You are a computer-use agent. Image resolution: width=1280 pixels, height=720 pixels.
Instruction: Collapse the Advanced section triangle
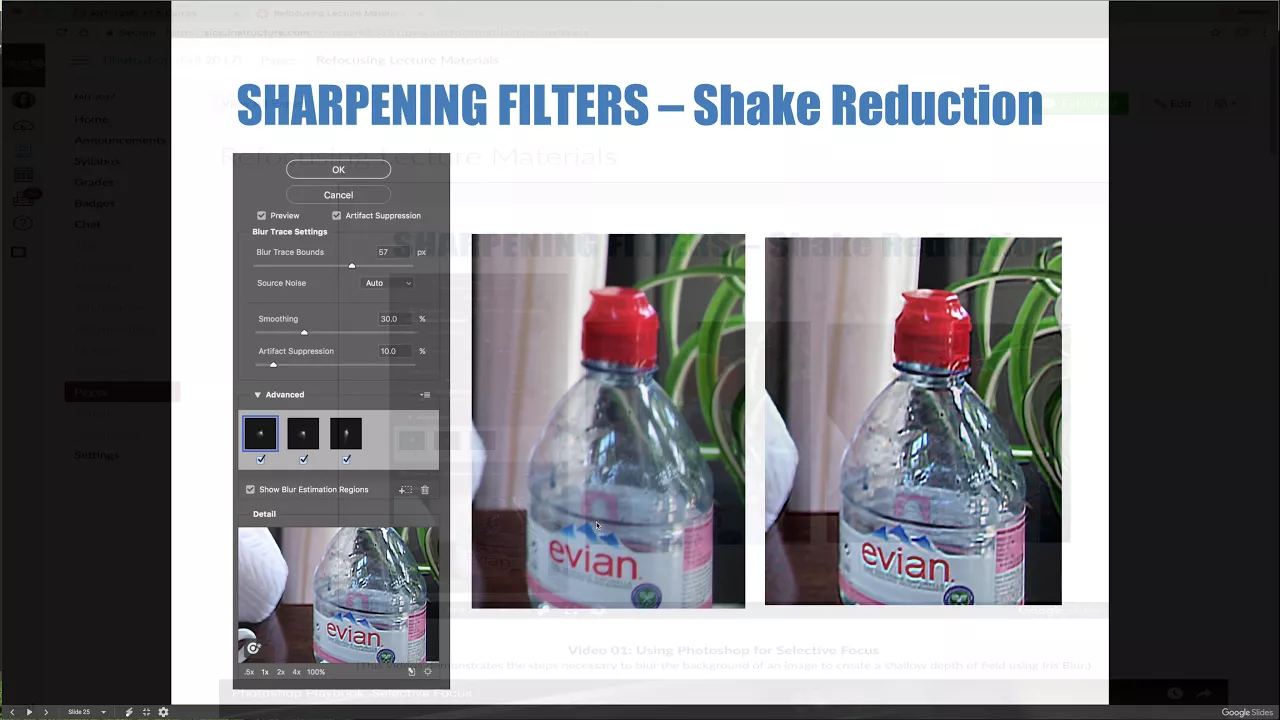click(257, 395)
